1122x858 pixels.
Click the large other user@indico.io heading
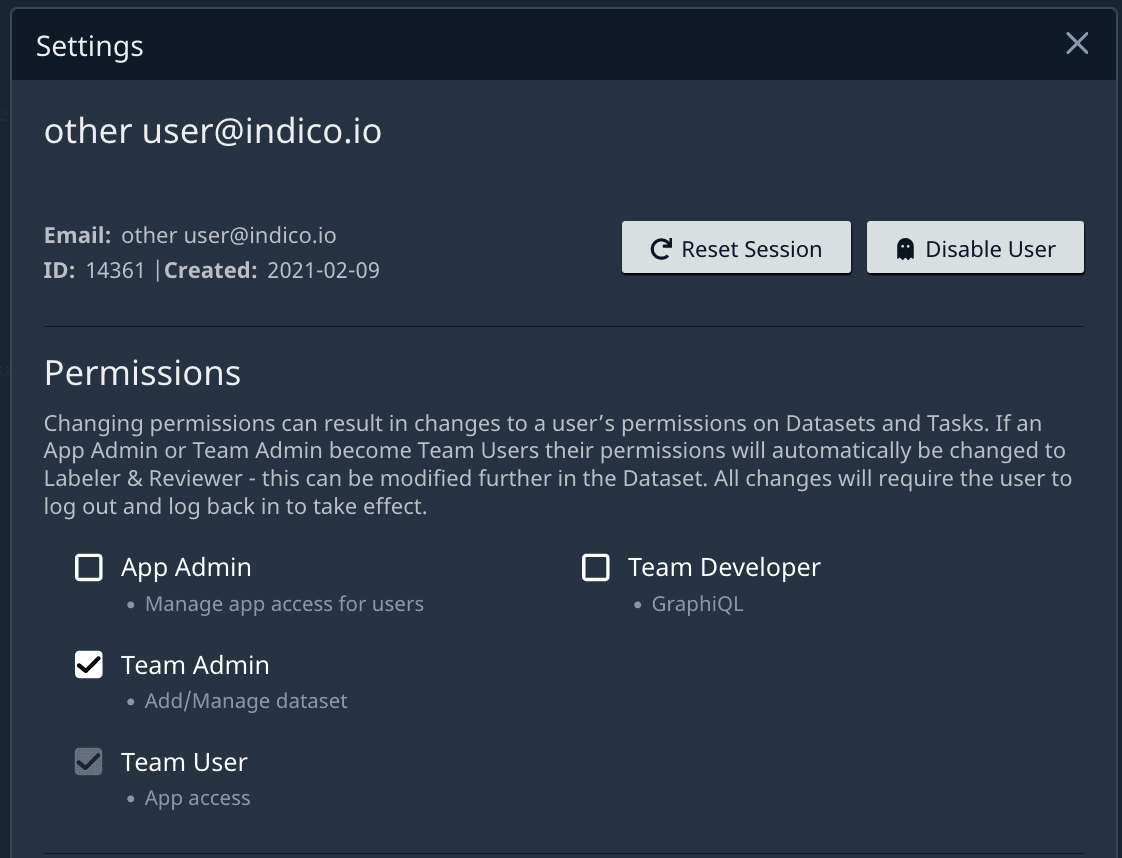(x=212, y=131)
